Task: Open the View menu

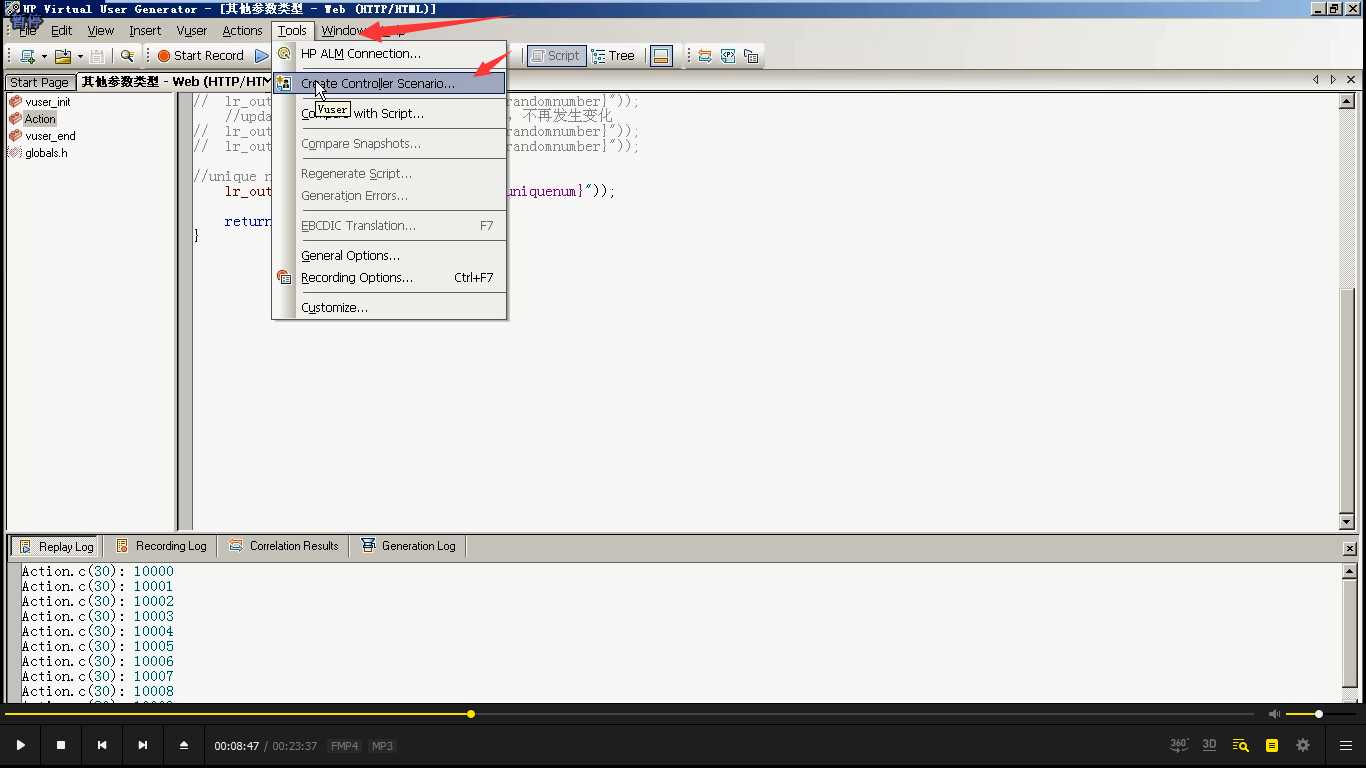Action: pyautogui.click(x=101, y=31)
